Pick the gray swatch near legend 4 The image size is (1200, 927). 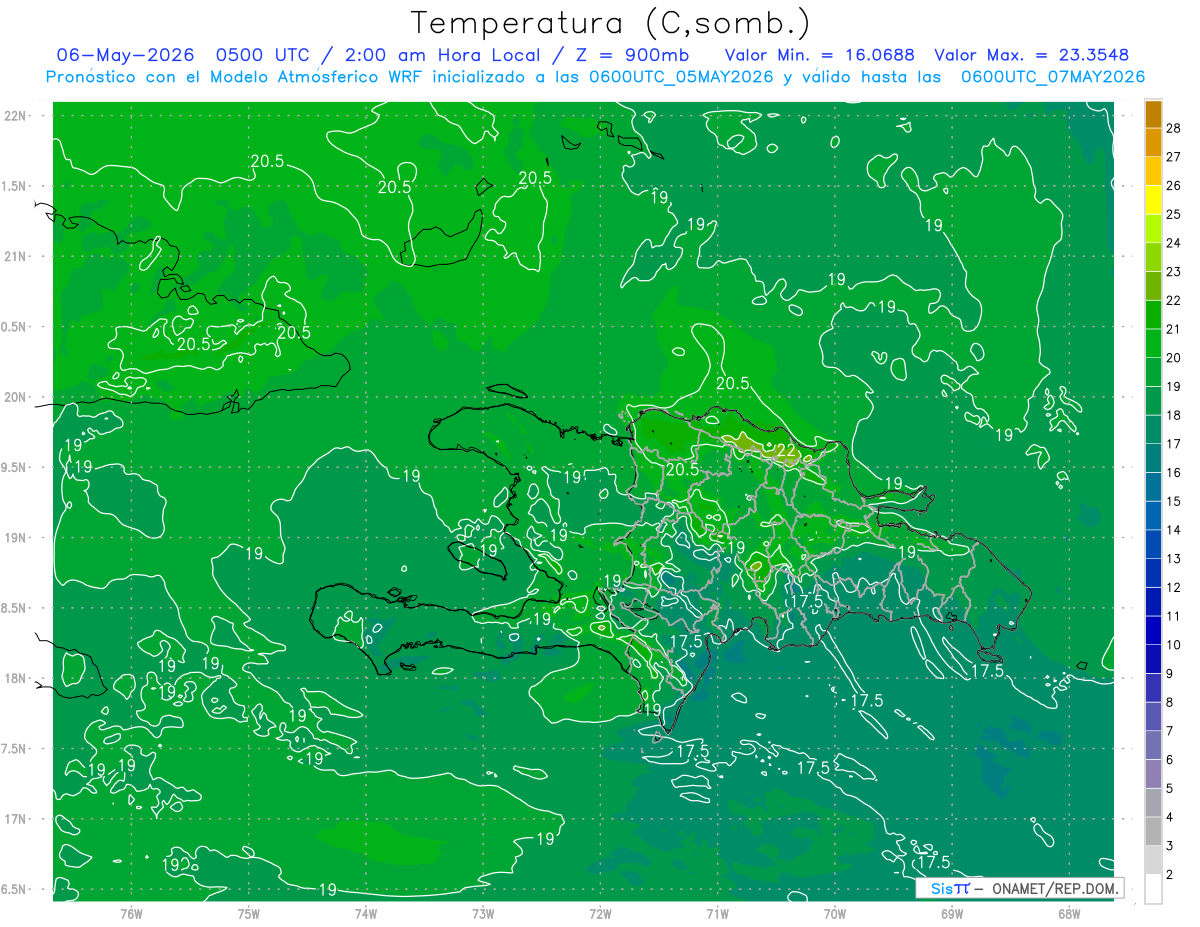(1153, 832)
